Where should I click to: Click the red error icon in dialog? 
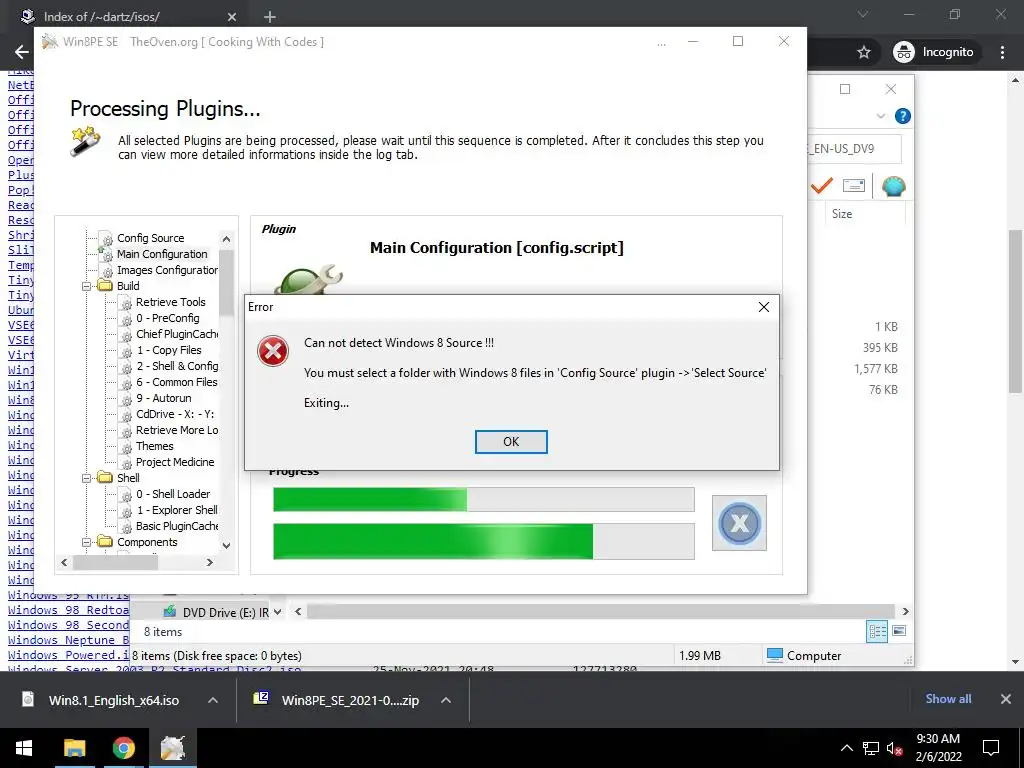(273, 352)
